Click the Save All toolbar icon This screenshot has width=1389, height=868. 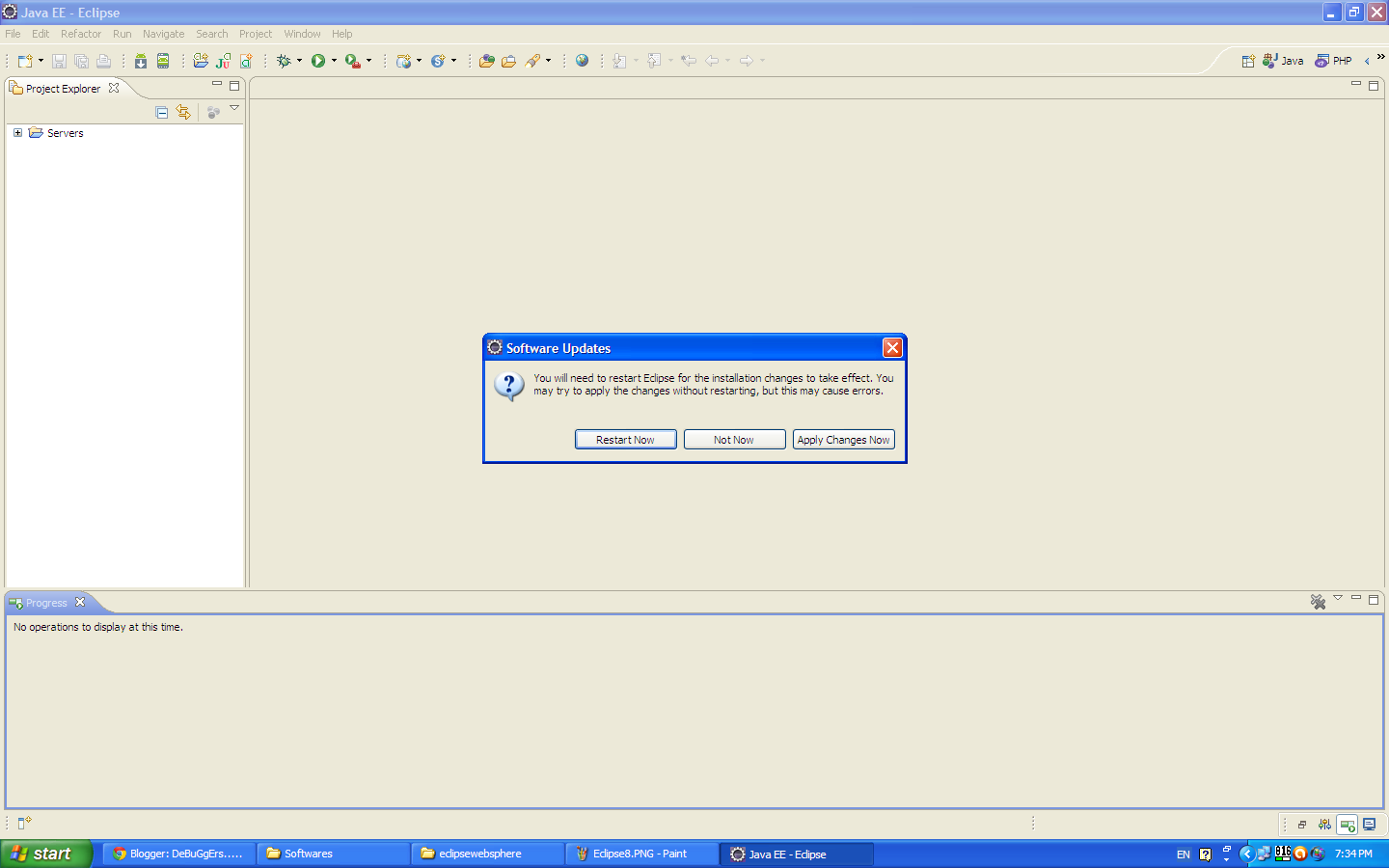[x=81, y=61]
